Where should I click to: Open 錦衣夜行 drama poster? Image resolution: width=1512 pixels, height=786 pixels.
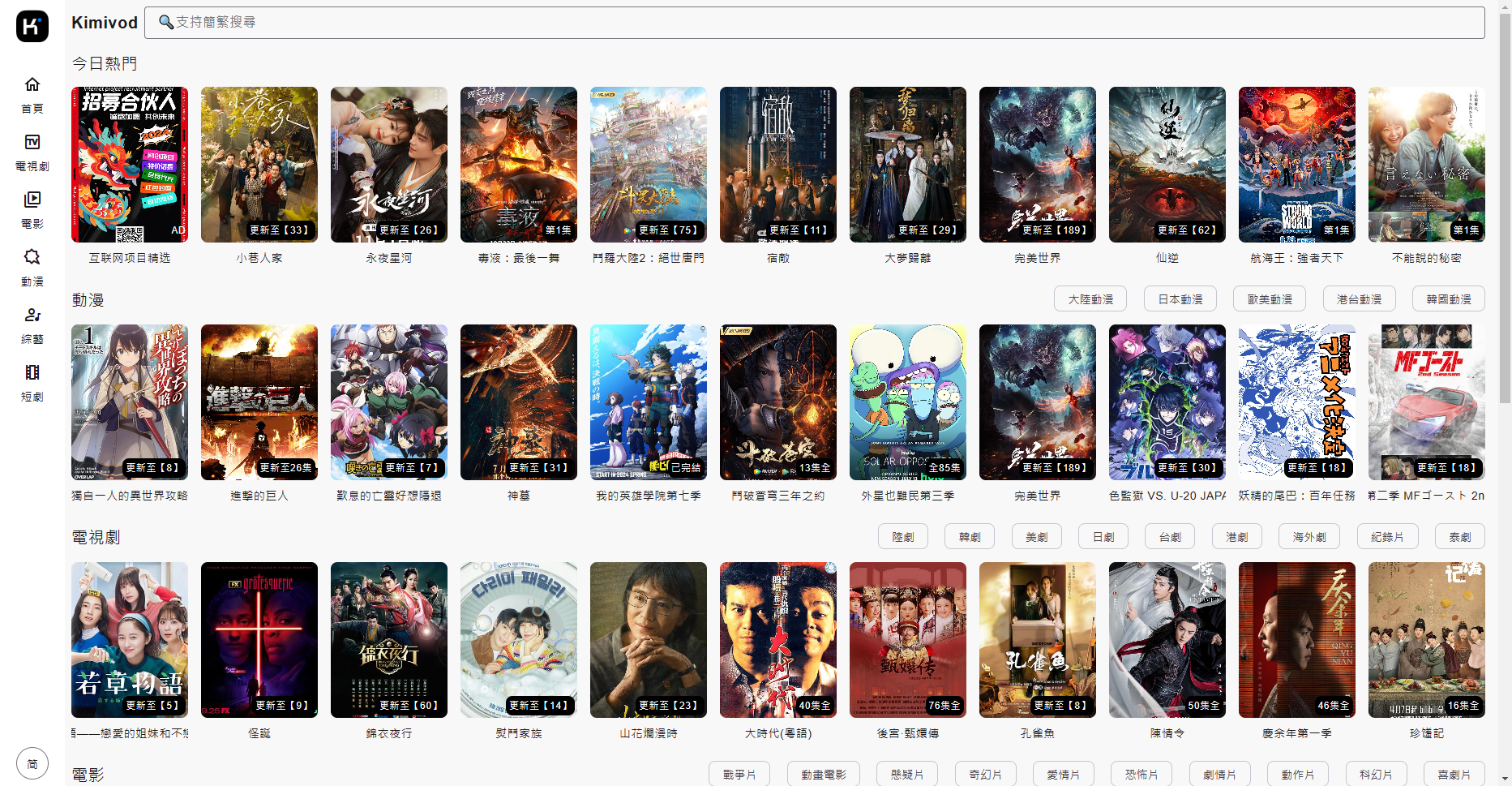click(x=389, y=640)
